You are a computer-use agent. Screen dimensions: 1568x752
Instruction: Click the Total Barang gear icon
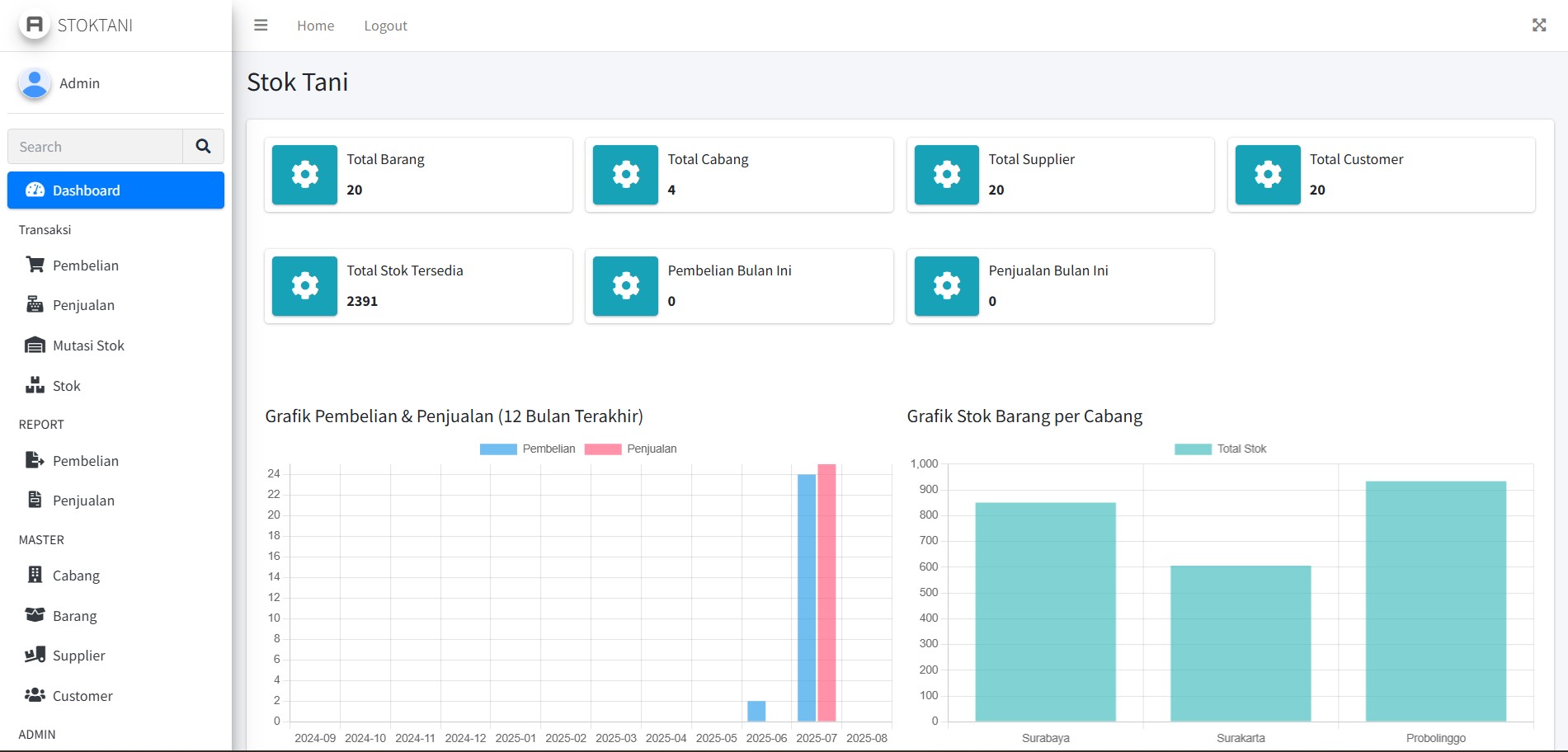[304, 175]
